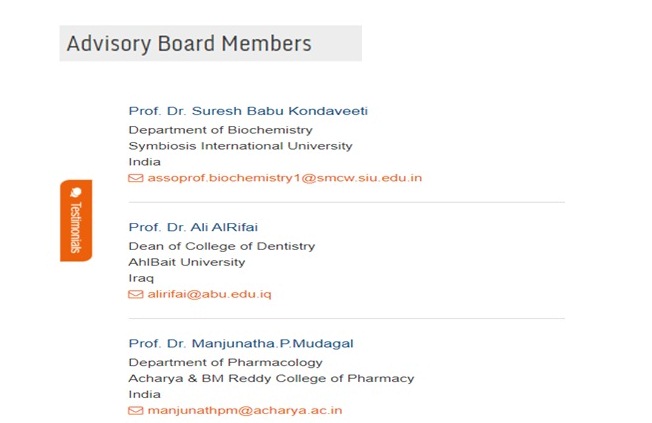This screenshot has width=652, height=423.
Task: Click Department of Biochemistry text
Action: coord(220,130)
